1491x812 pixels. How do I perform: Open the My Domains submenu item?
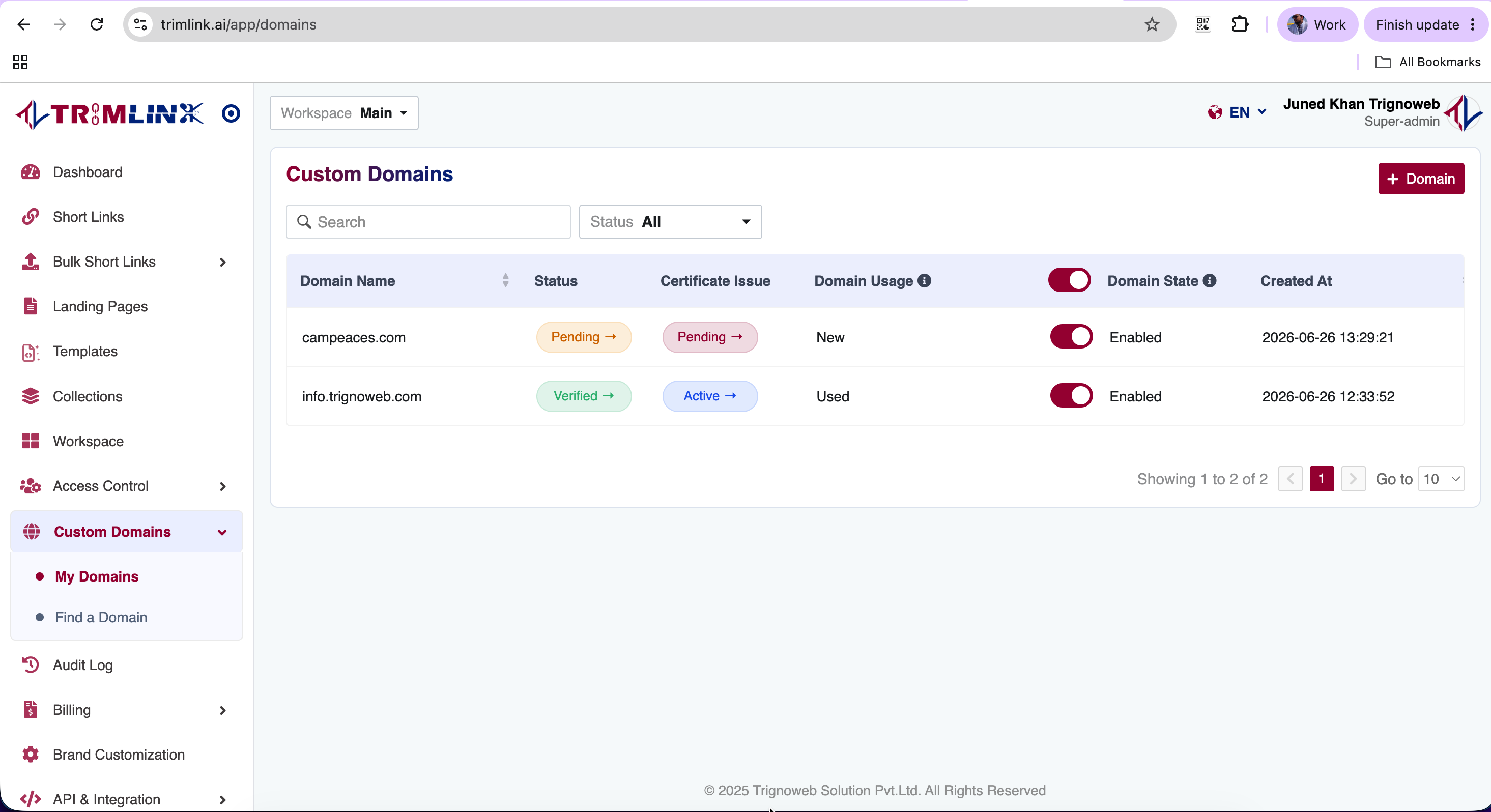97,576
